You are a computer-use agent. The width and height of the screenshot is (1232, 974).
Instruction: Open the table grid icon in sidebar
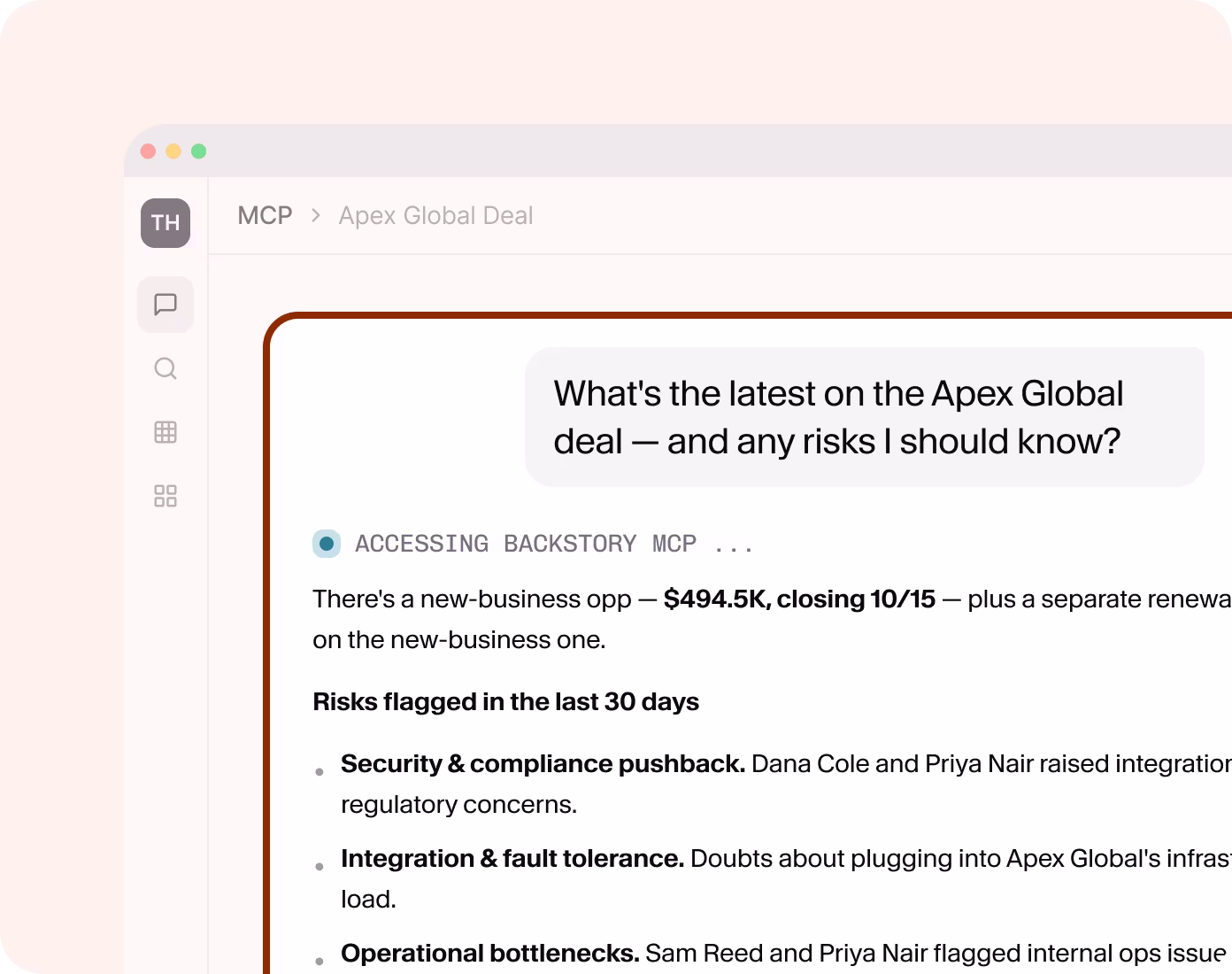[166, 432]
